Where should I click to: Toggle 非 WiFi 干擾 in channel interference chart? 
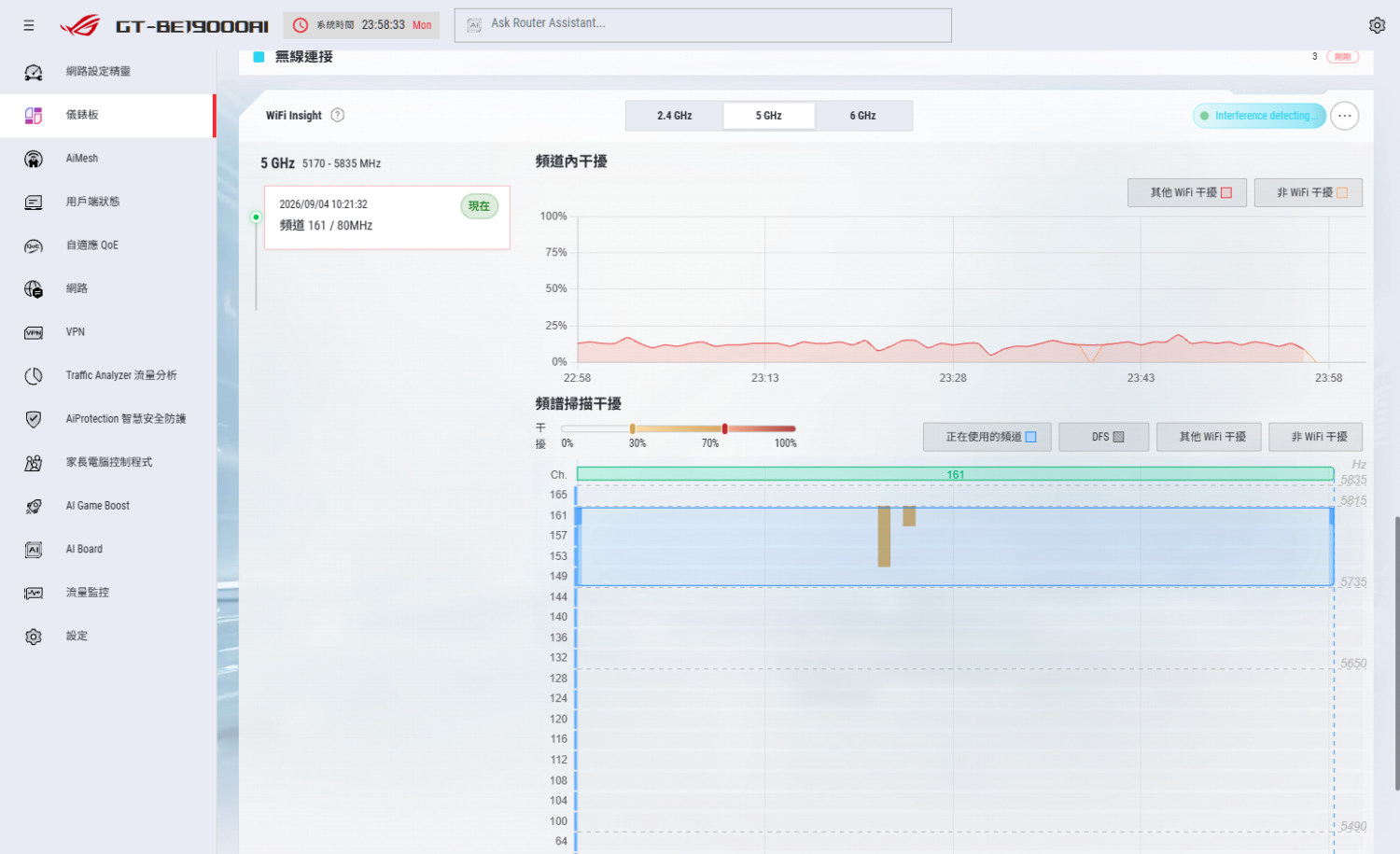coord(1309,192)
